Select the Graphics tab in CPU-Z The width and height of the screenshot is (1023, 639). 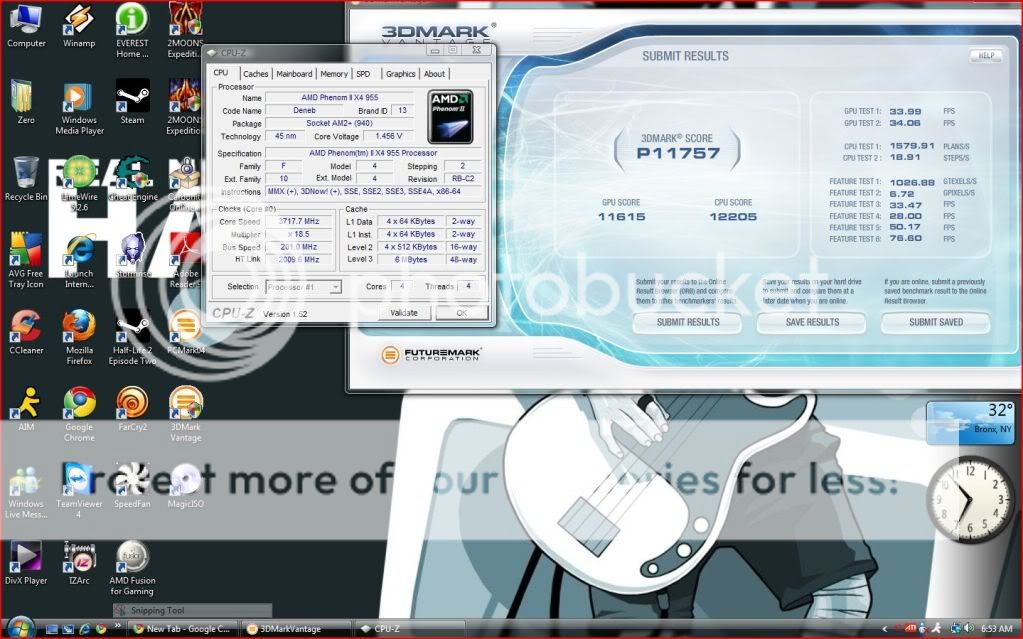pos(401,74)
